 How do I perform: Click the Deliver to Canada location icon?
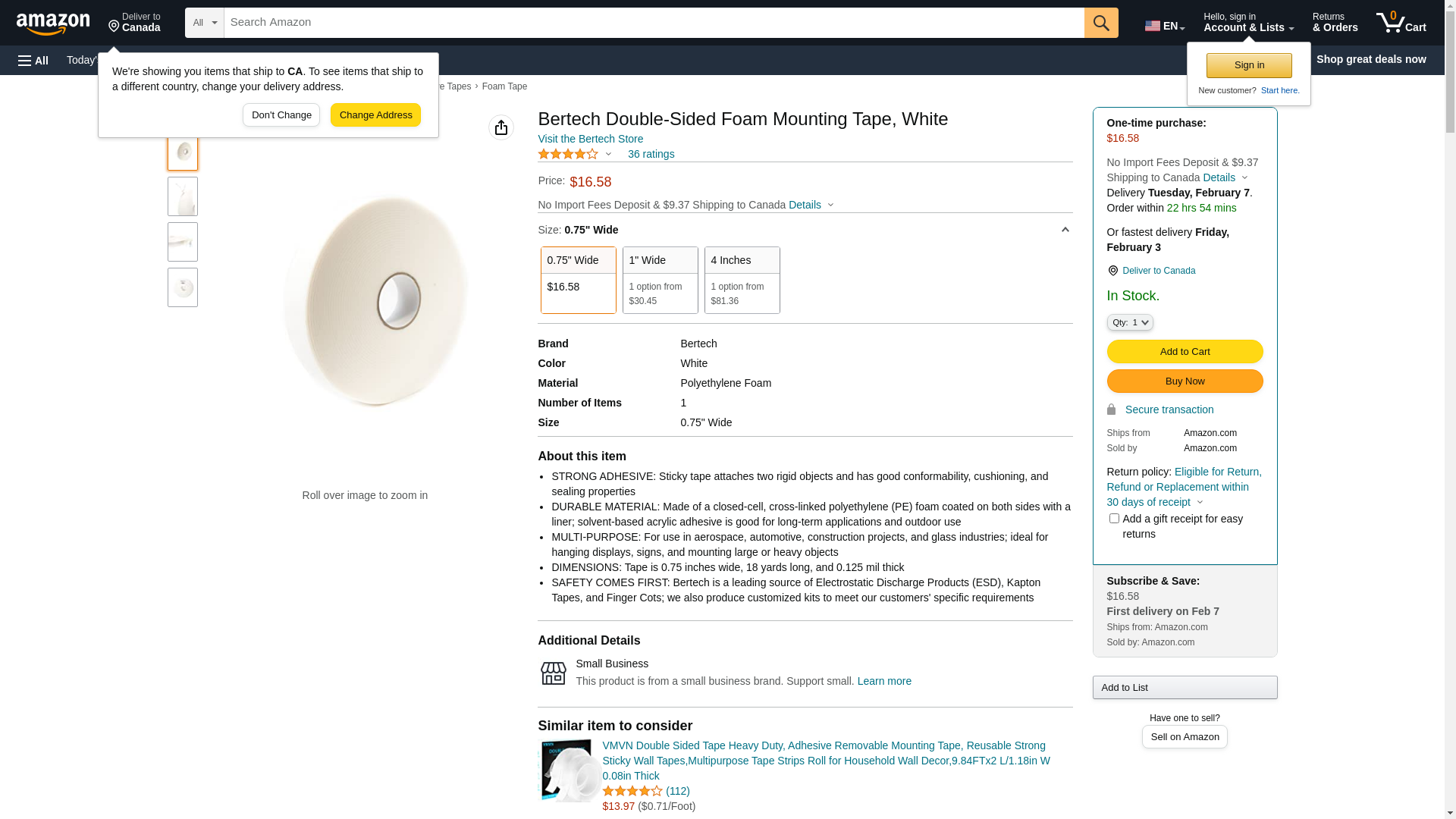[x=1112, y=271]
